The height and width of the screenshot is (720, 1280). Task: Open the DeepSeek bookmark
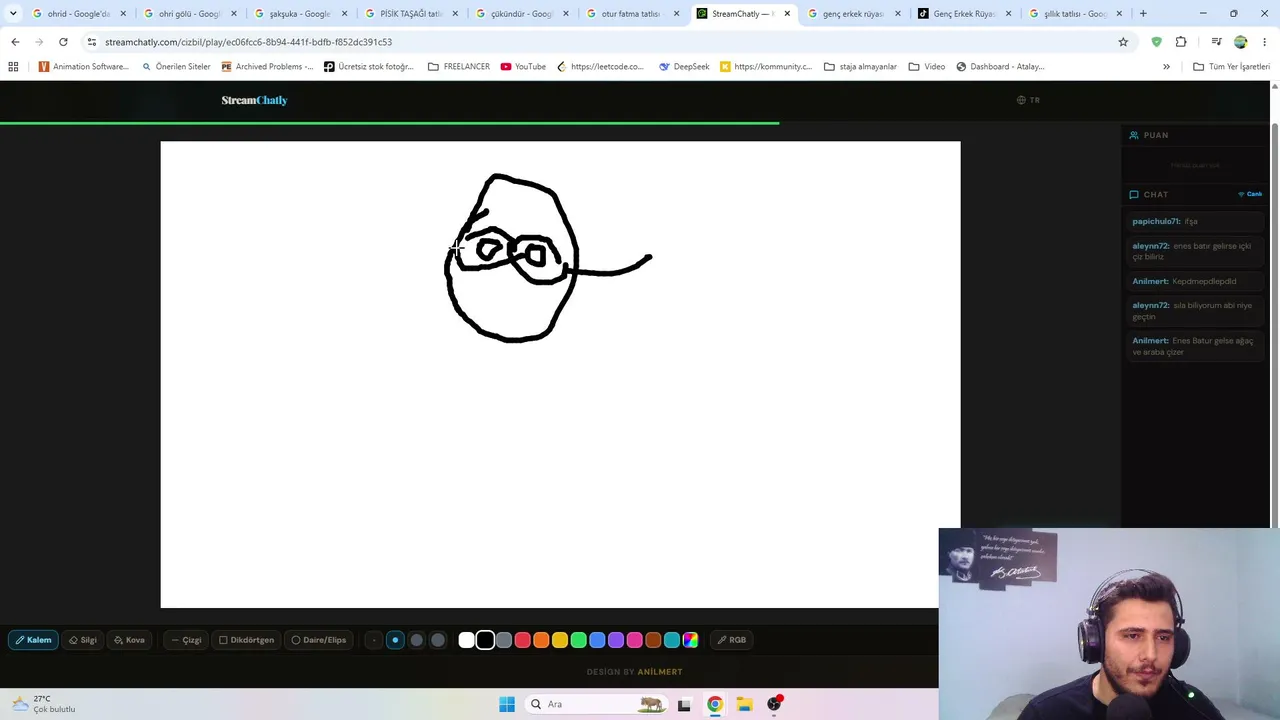684,67
